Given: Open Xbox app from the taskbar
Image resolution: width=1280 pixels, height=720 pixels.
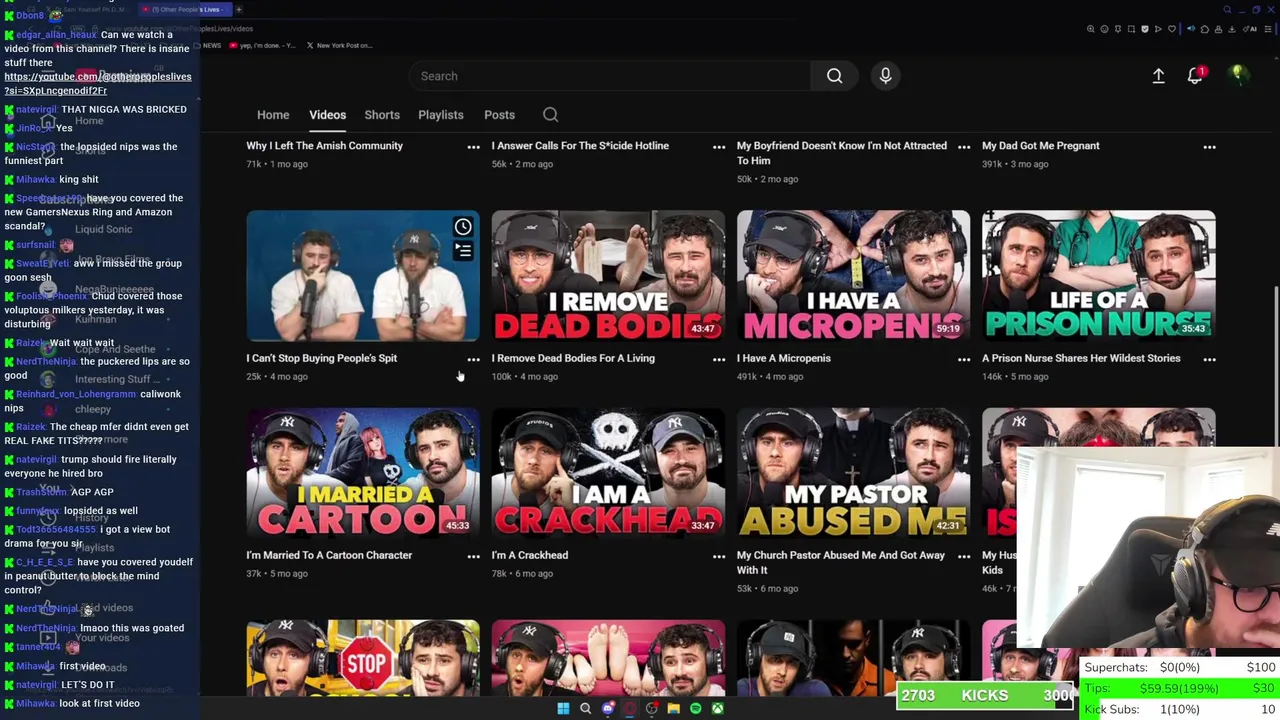Looking at the screenshot, I should click(717, 709).
